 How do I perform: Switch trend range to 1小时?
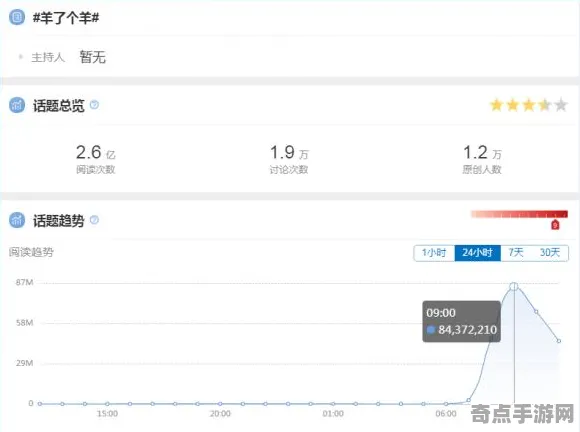click(x=434, y=253)
